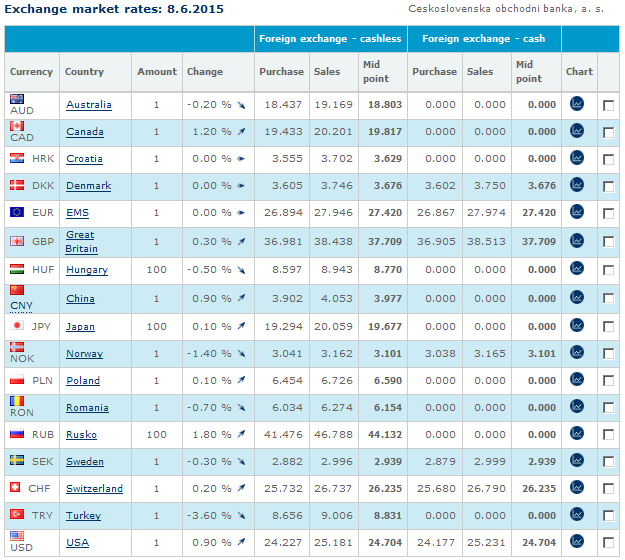Open the chart icon for Switzerland CHF

coord(577,487)
